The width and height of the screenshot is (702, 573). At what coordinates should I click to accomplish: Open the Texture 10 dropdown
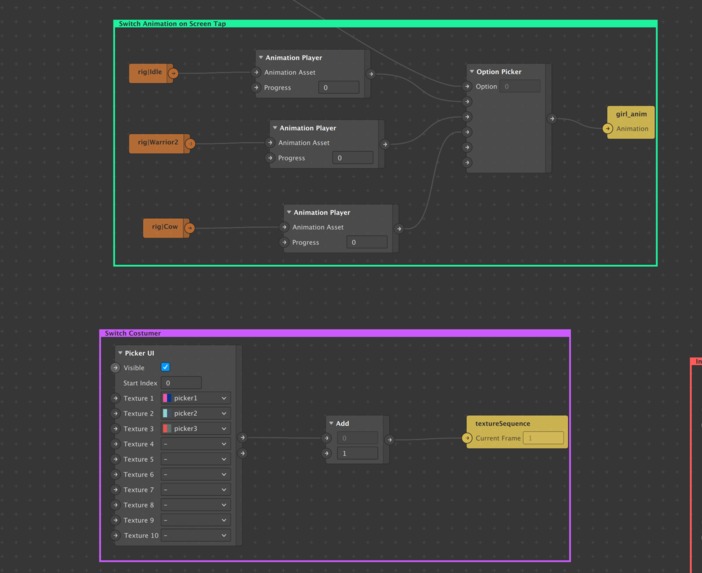[196, 535]
